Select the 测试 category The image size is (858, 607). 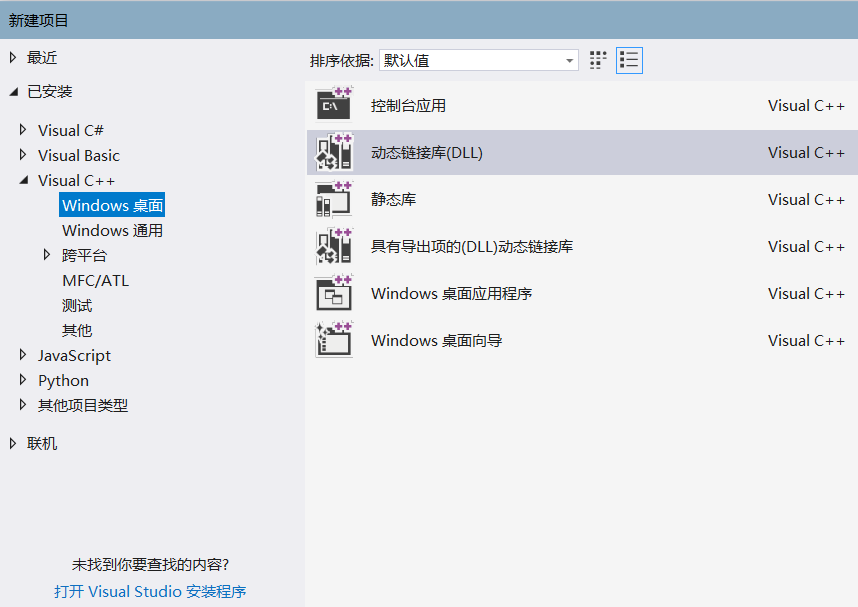pyautogui.click(x=77, y=305)
